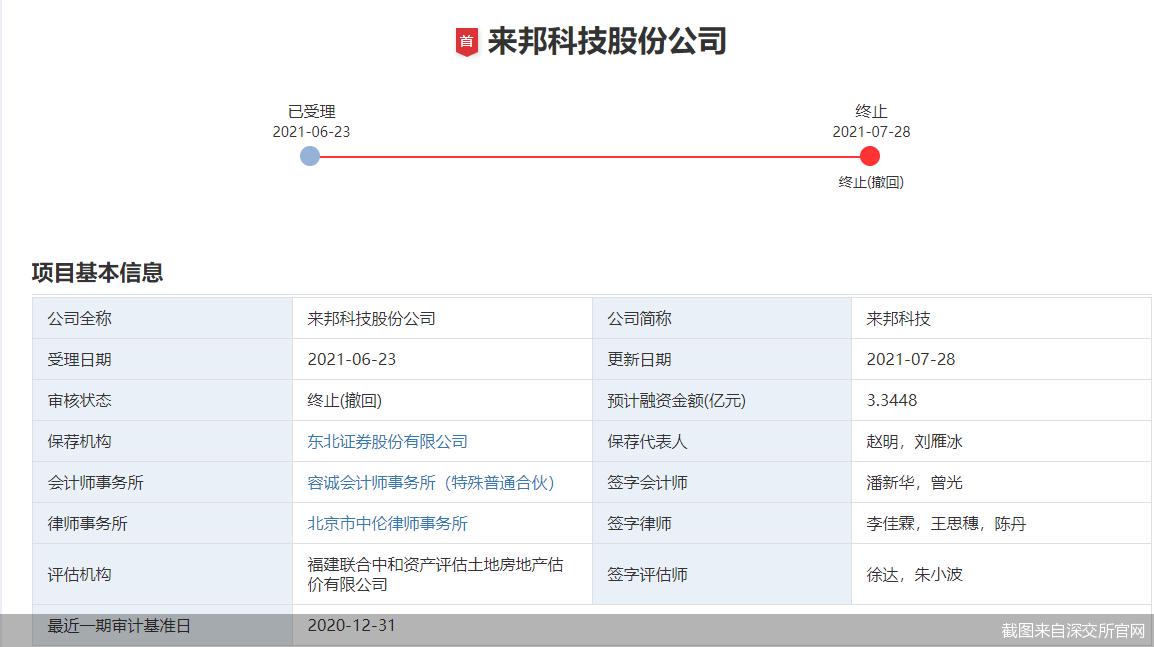Click the 签字会计师 label cell
The height and width of the screenshot is (647, 1154).
coord(722,483)
